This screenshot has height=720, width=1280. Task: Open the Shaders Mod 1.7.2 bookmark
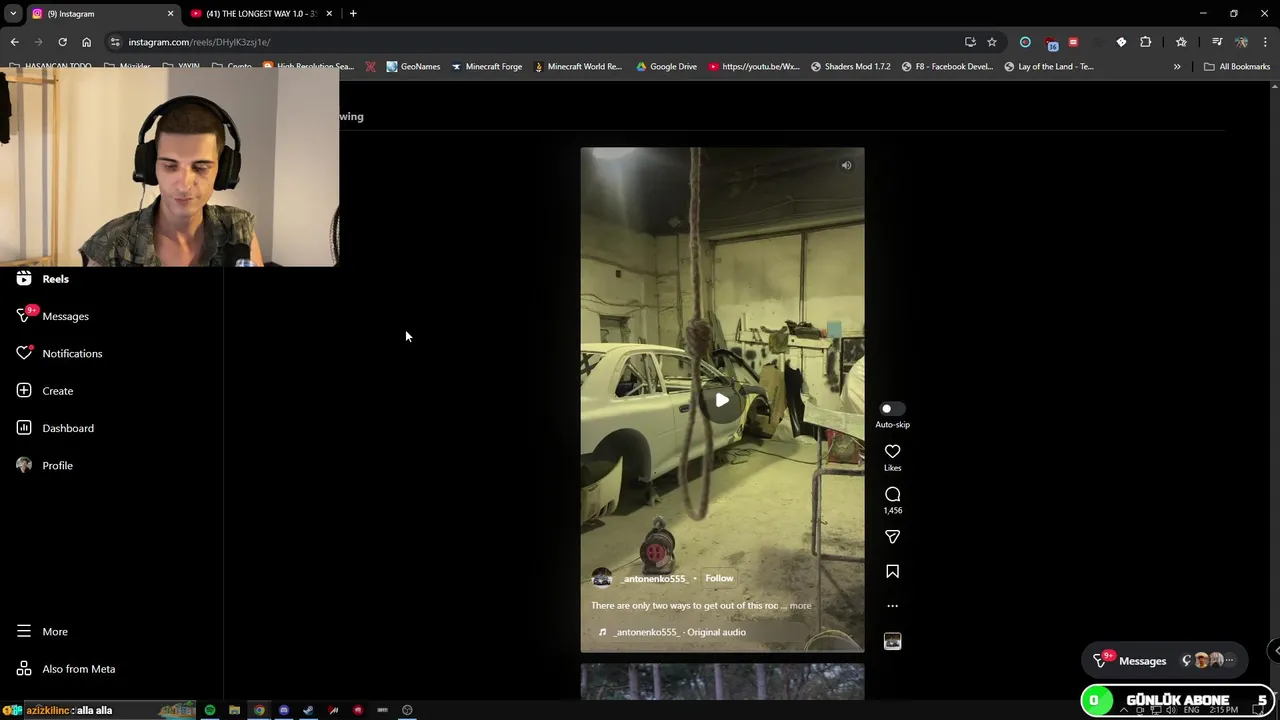tap(849, 67)
